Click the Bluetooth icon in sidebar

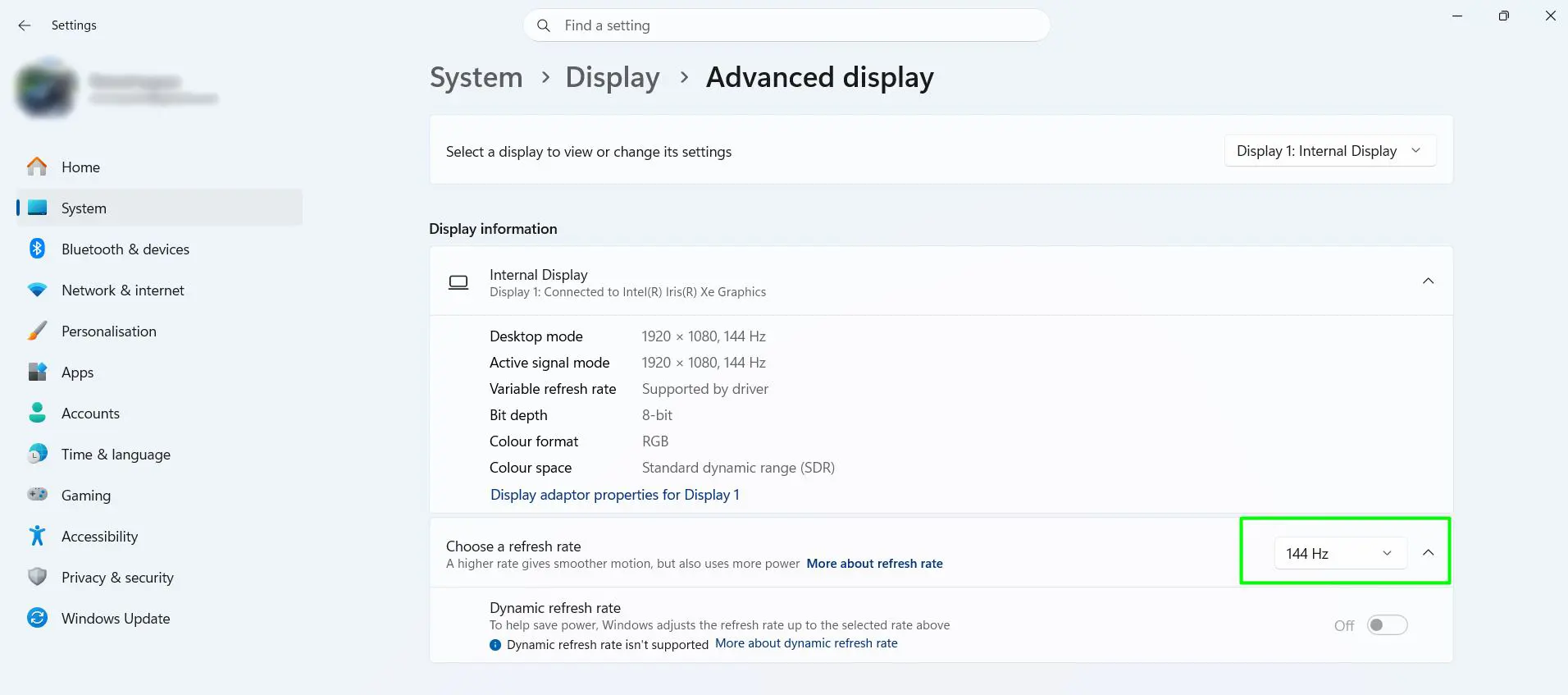tap(37, 249)
